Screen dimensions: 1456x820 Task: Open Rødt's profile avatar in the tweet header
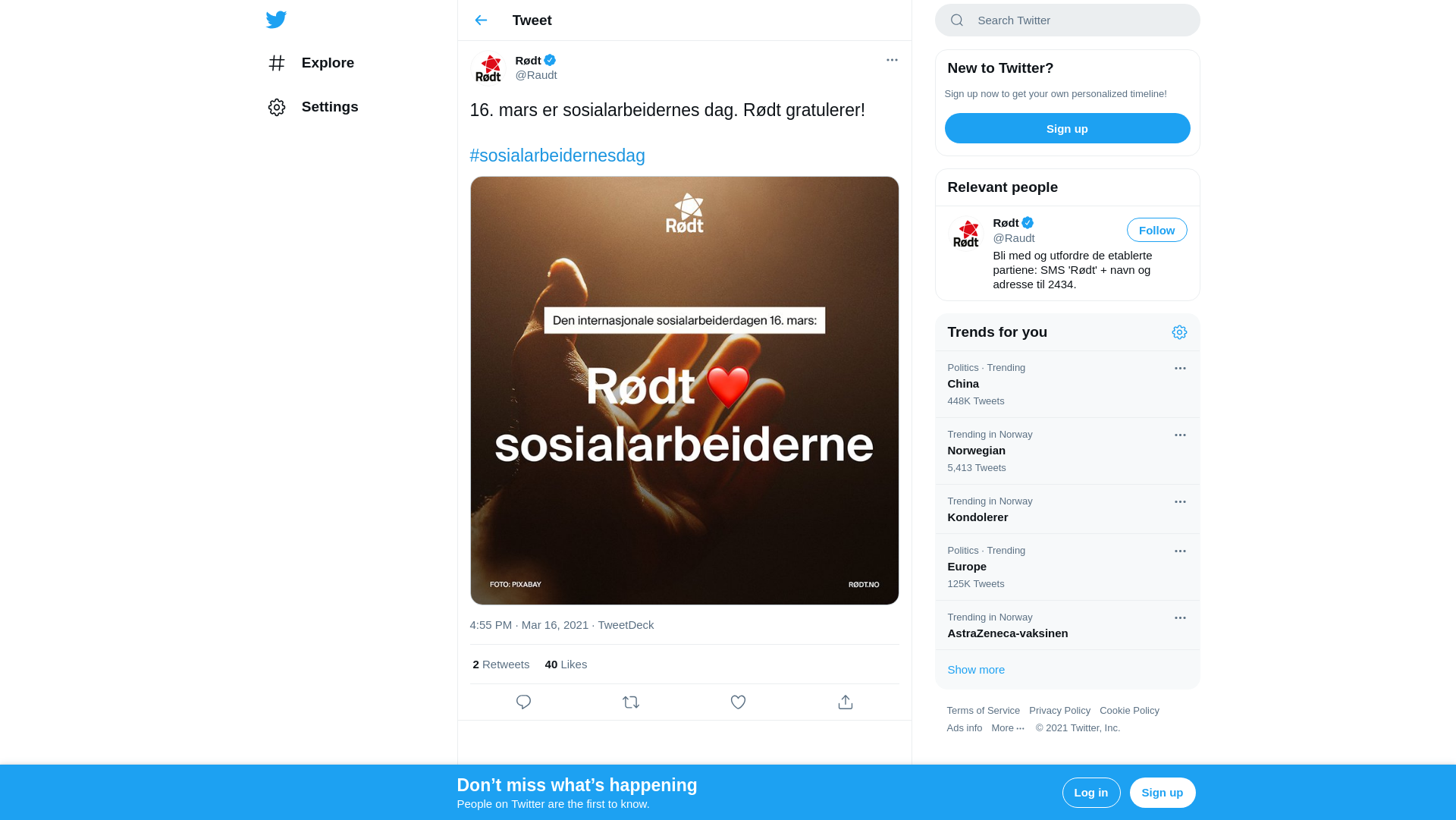(488, 68)
